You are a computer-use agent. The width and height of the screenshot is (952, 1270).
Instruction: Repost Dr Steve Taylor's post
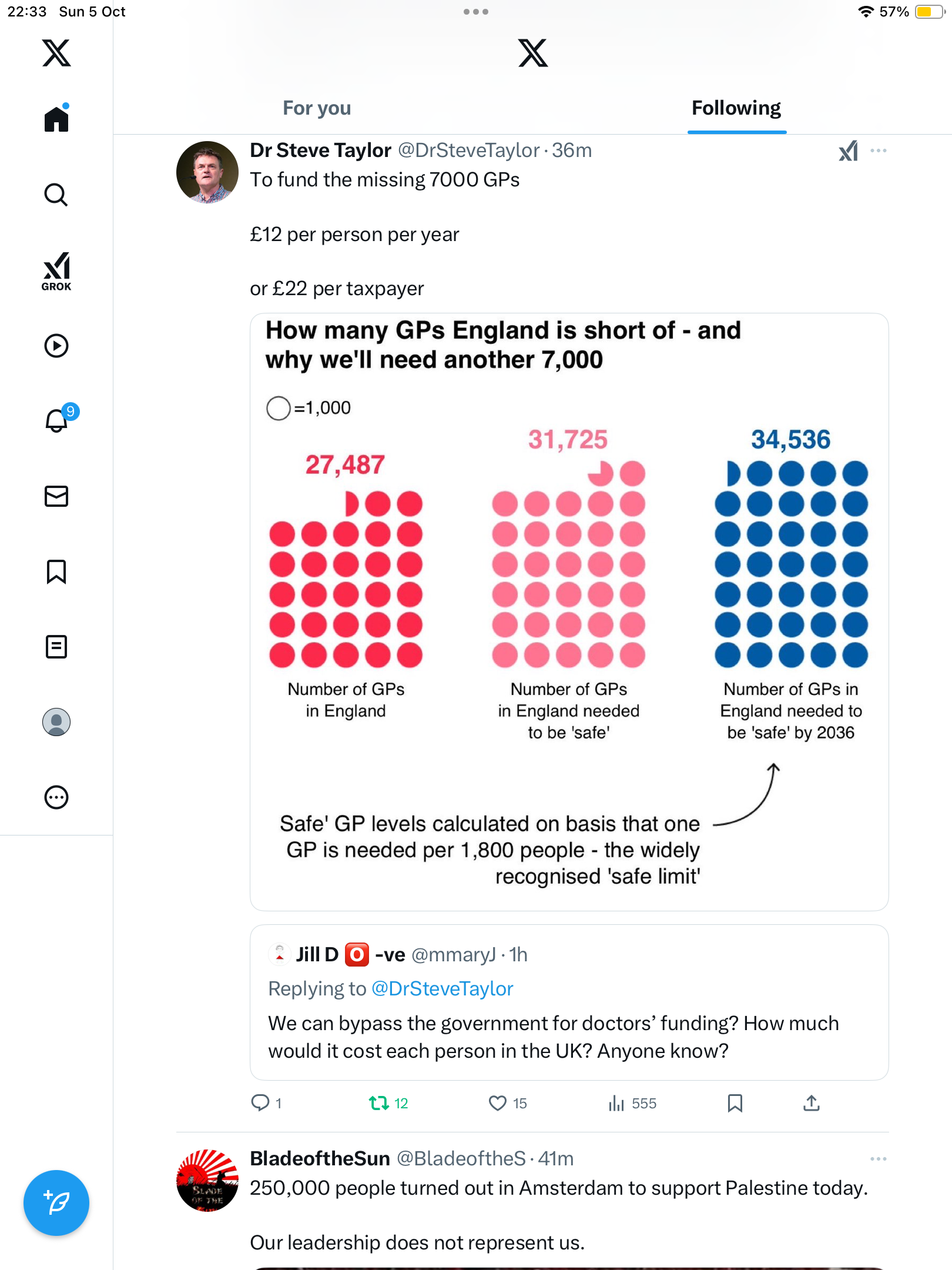(379, 1103)
